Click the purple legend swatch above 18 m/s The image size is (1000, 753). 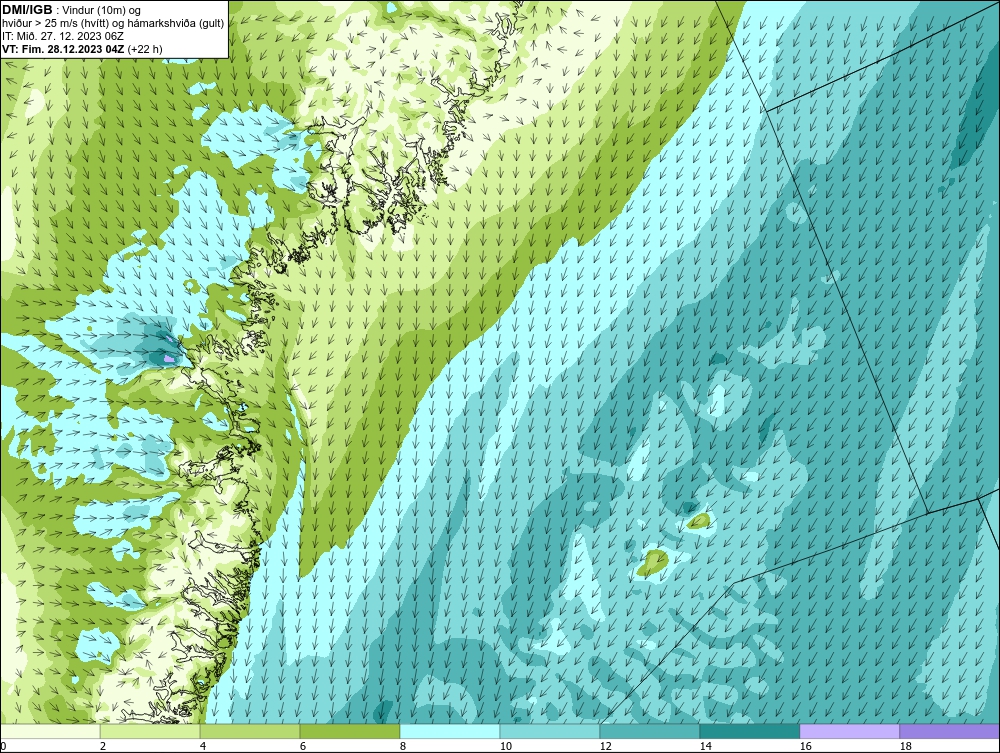(x=949, y=731)
